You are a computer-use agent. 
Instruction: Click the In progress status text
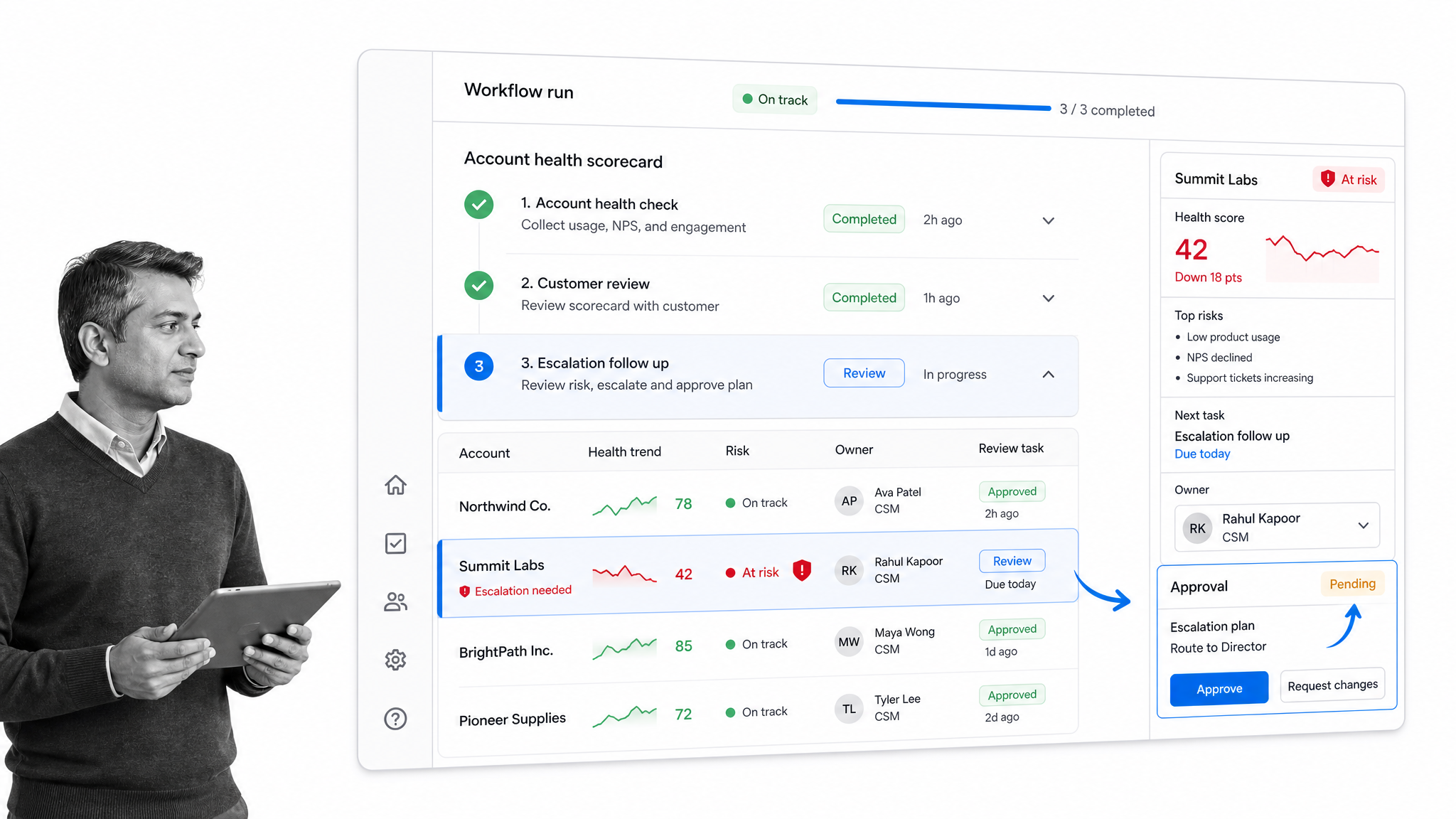tap(955, 375)
